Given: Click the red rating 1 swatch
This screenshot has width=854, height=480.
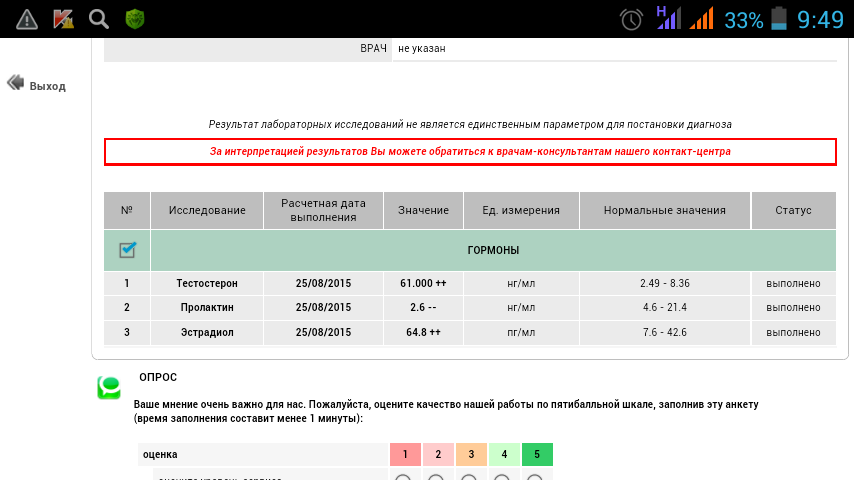Looking at the screenshot, I should [x=405, y=455].
